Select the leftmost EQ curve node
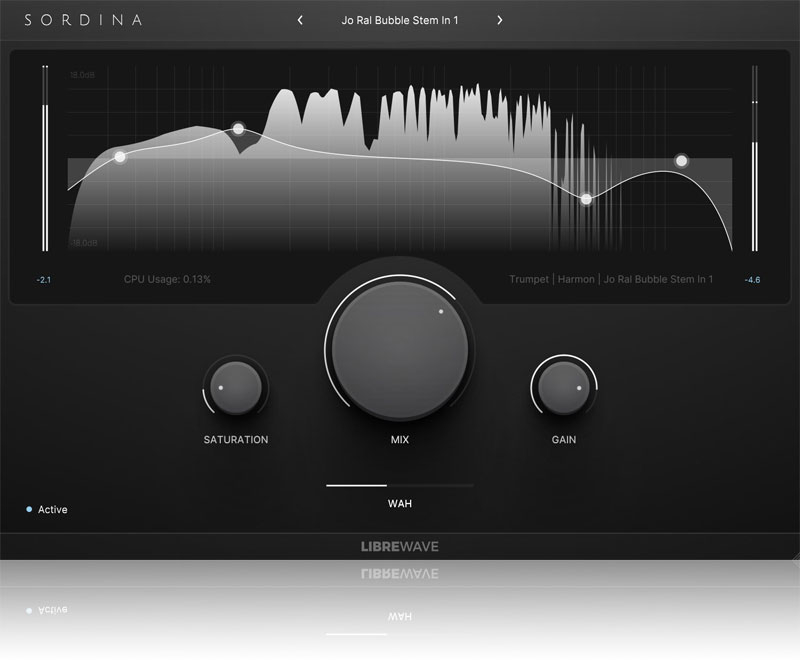Viewport: 800px width, 660px height. pyautogui.click(x=120, y=157)
